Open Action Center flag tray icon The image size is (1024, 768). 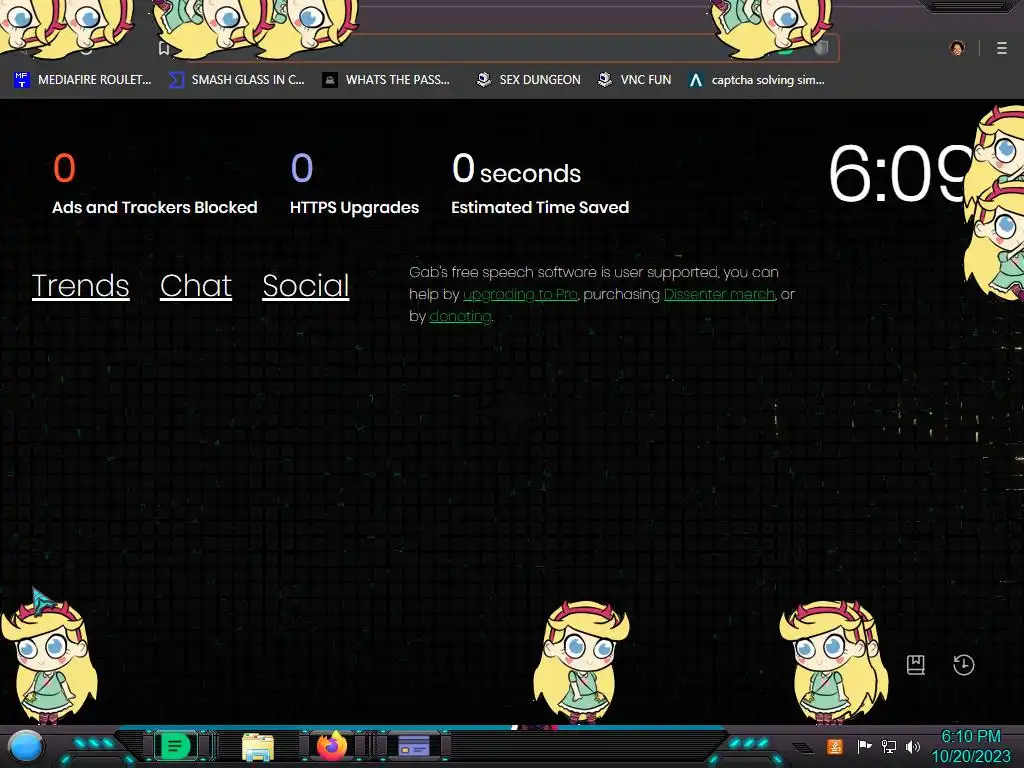click(x=864, y=746)
